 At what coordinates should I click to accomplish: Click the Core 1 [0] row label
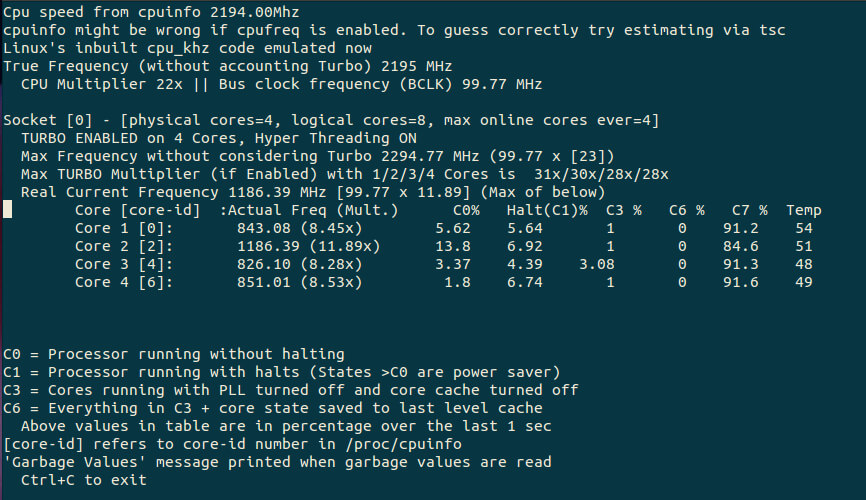coord(123,228)
